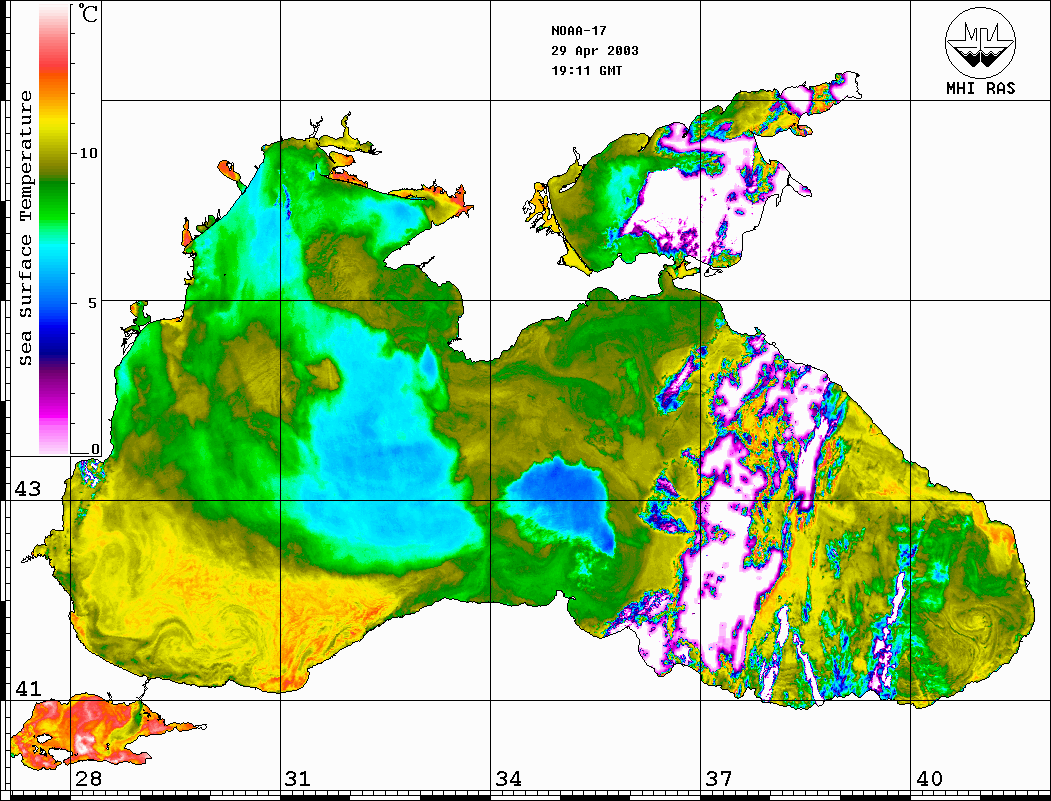The height and width of the screenshot is (801, 1051).
Task: Click the time '19:11 GMT'
Action: [586, 70]
